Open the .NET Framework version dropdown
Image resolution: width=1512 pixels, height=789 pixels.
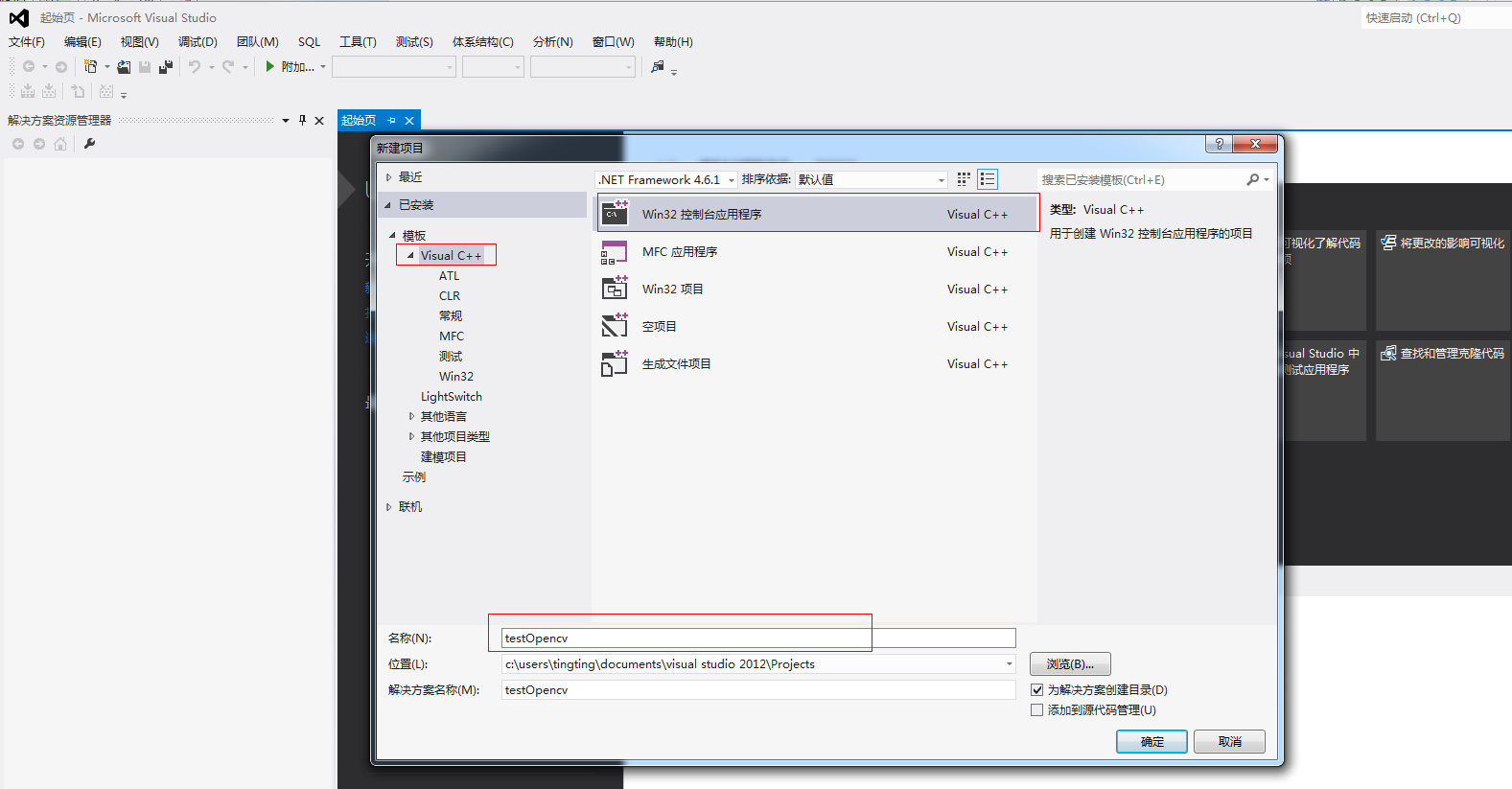click(732, 180)
